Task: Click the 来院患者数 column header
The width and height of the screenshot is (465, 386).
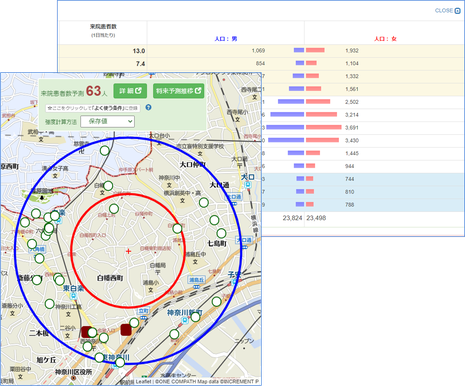Action: (103, 26)
